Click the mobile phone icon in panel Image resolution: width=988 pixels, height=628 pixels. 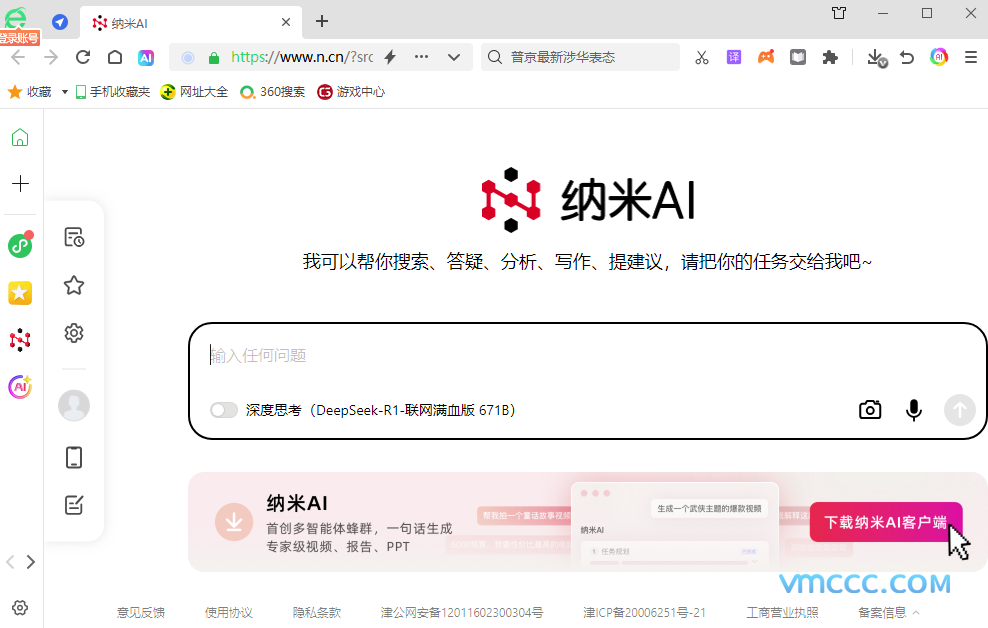74,457
